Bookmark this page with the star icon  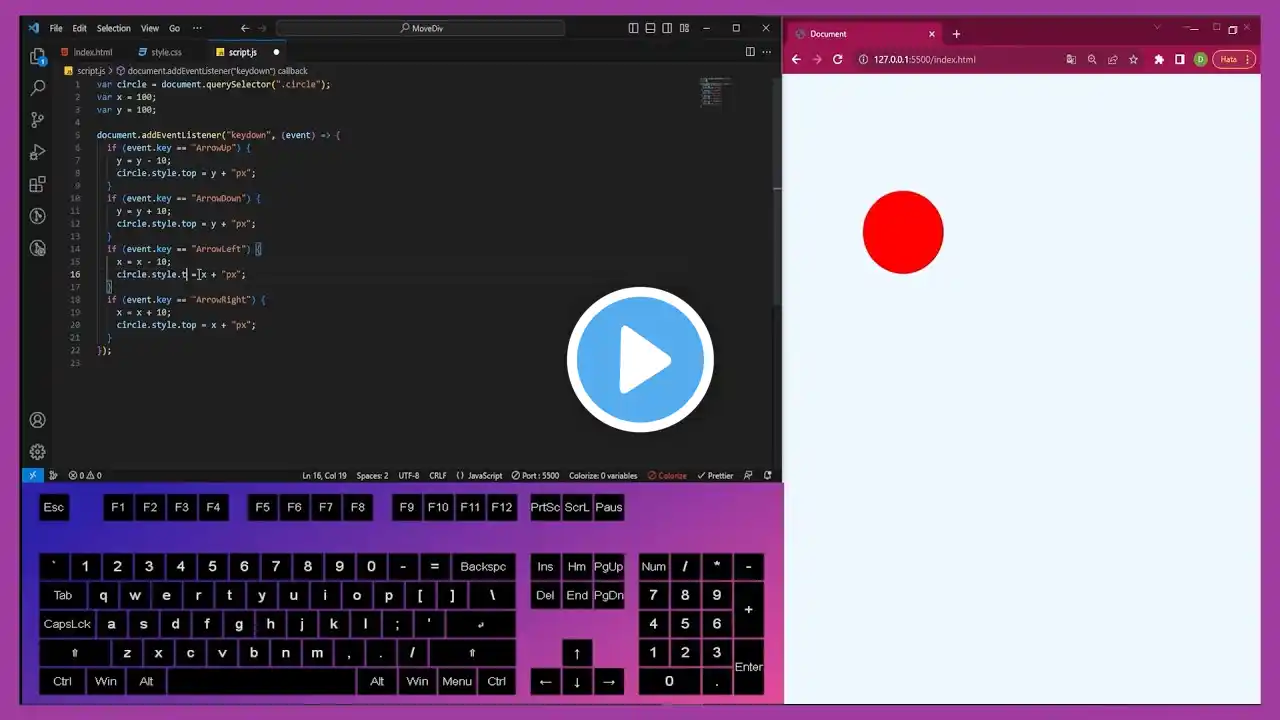point(1133,59)
